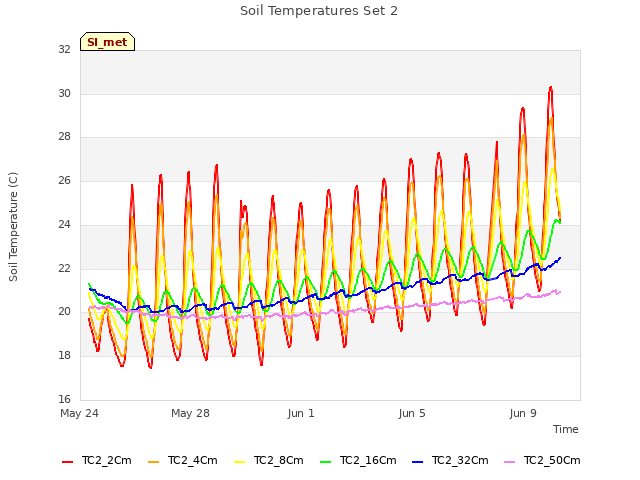The height and width of the screenshot is (480, 640).
Task: Click the 22 y-axis tick label
Action: (x=64, y=268)
